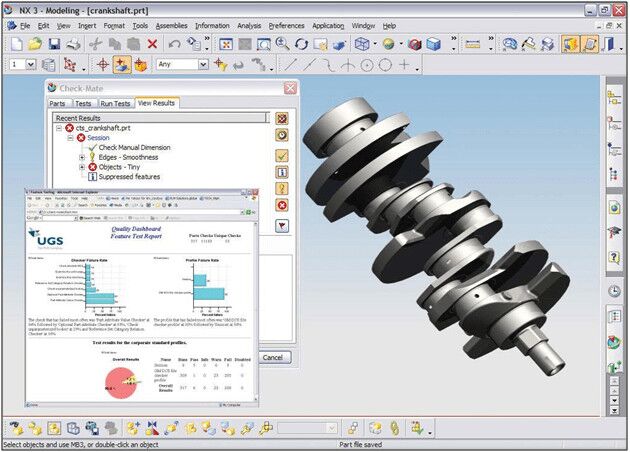The width and height of the screenshot is (630, 452).
Task: Collapse the cts_crankshaft.prt tree node
Action: [59, 128]
